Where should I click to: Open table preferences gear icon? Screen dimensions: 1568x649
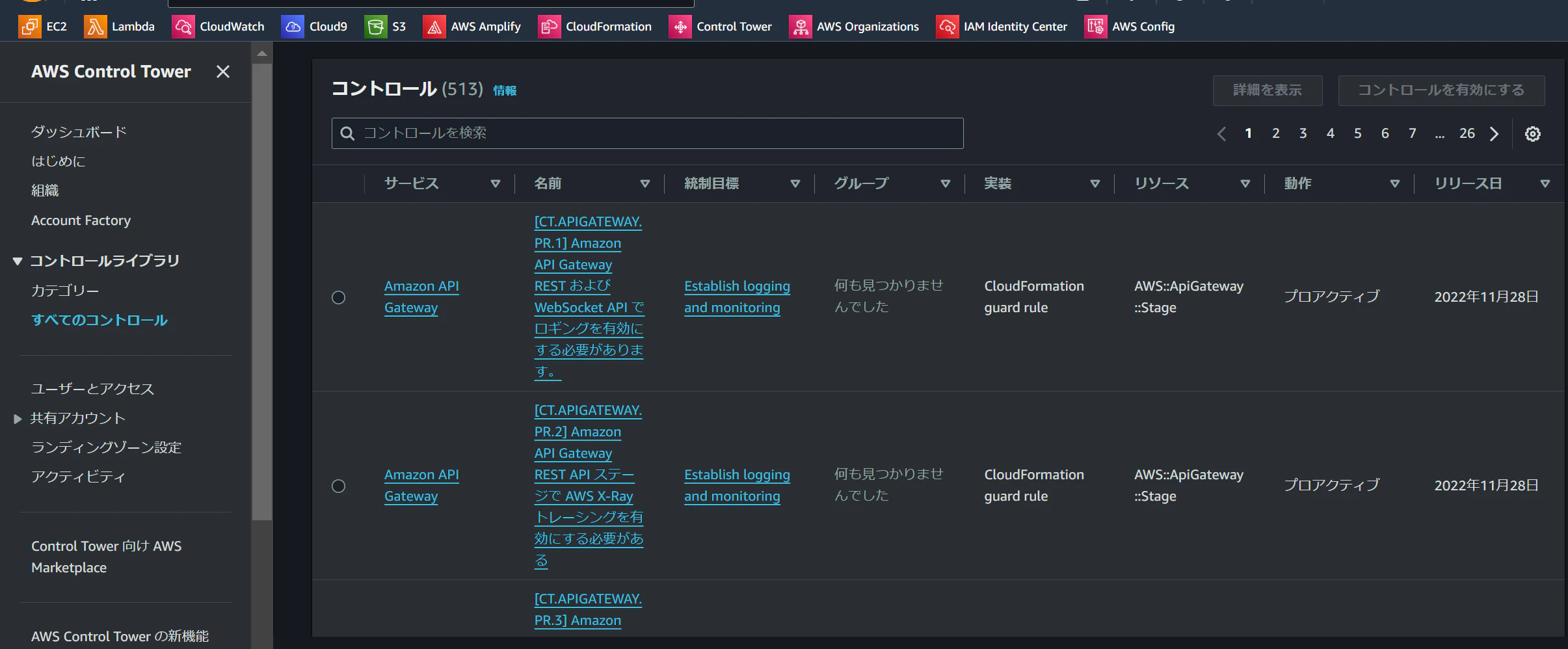tap(1533, 134)
